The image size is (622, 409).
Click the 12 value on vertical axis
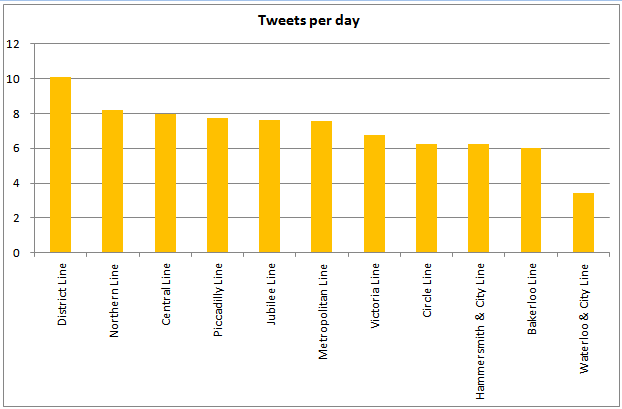tap(12, 44)
